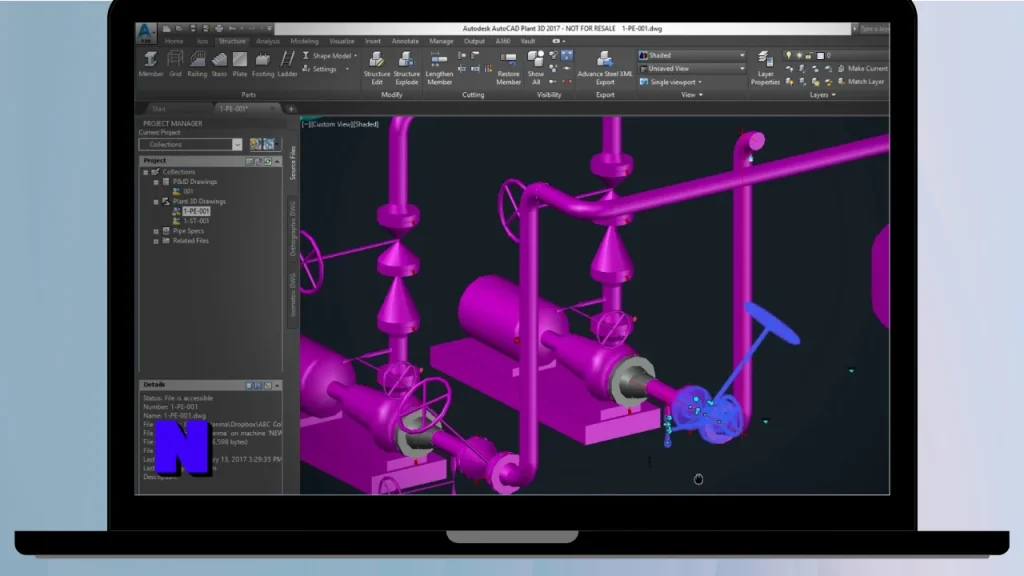
Task: Expand the Layers panel dropdown
Action: (x=822, y=95)
